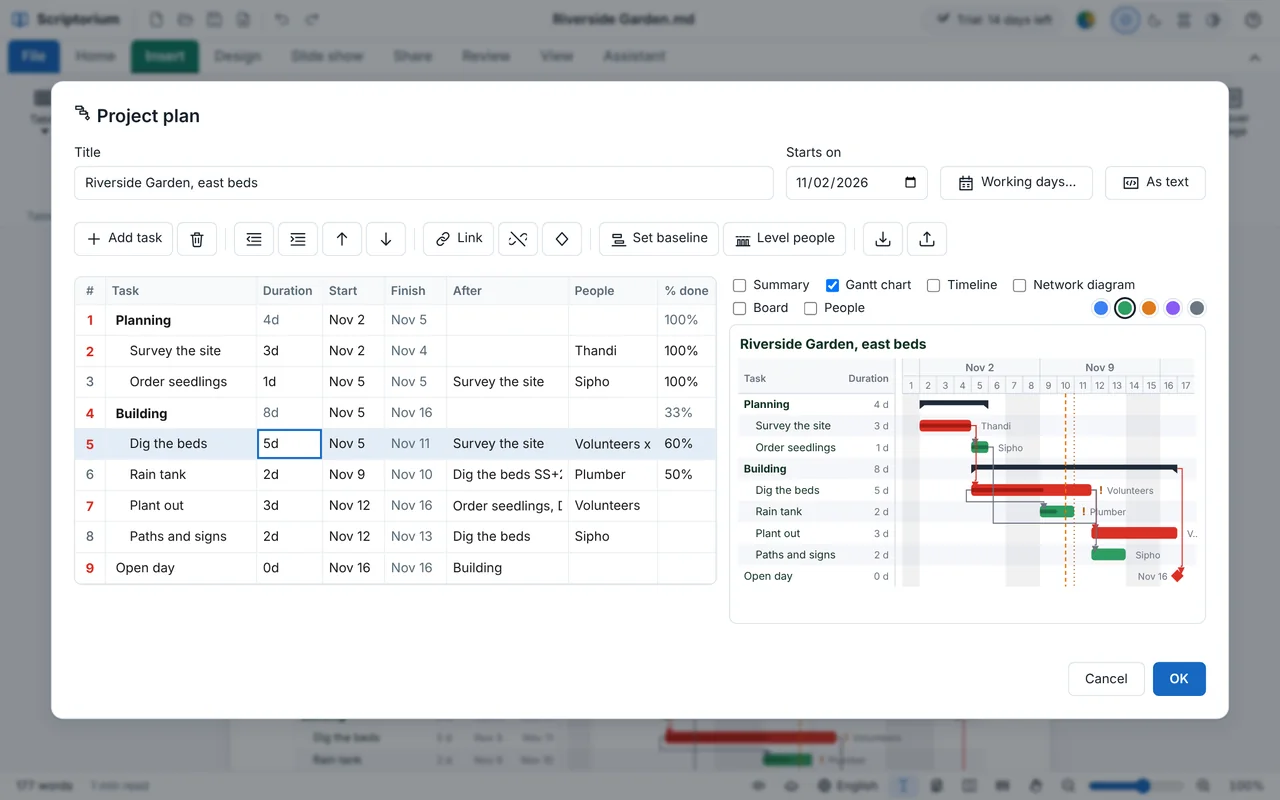
Task: Move the selected task down
Action: 386,239
